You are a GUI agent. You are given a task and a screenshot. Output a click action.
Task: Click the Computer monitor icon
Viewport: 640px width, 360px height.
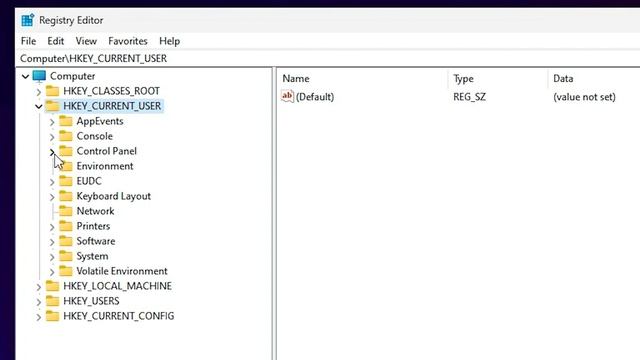click(x=39, y=76)
